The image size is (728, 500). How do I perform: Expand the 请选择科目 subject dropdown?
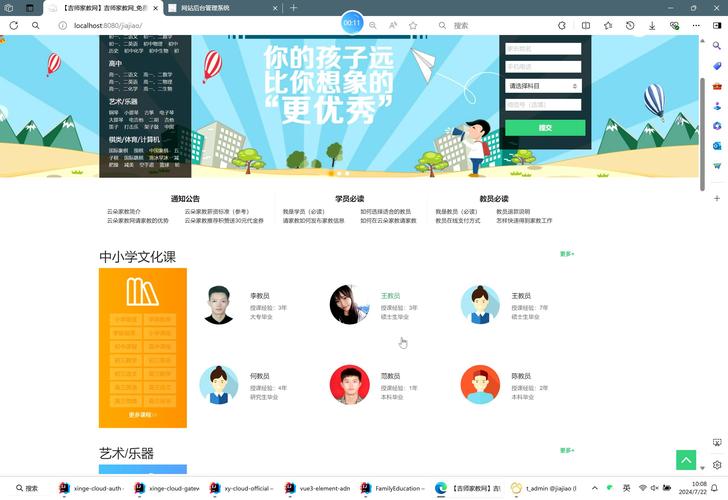[x=543, y=86]
